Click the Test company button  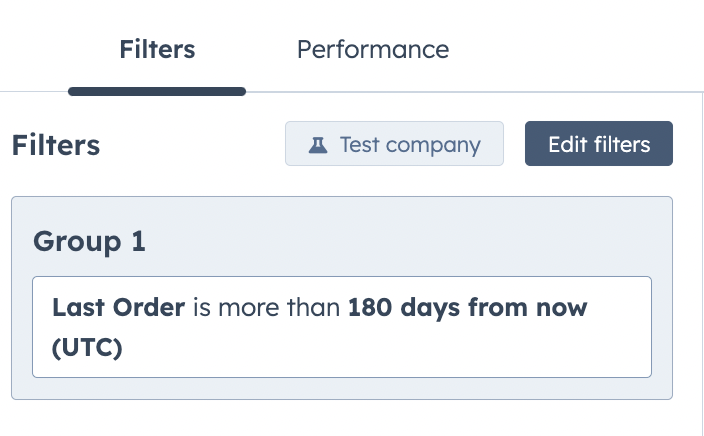[x=394, y=144]
